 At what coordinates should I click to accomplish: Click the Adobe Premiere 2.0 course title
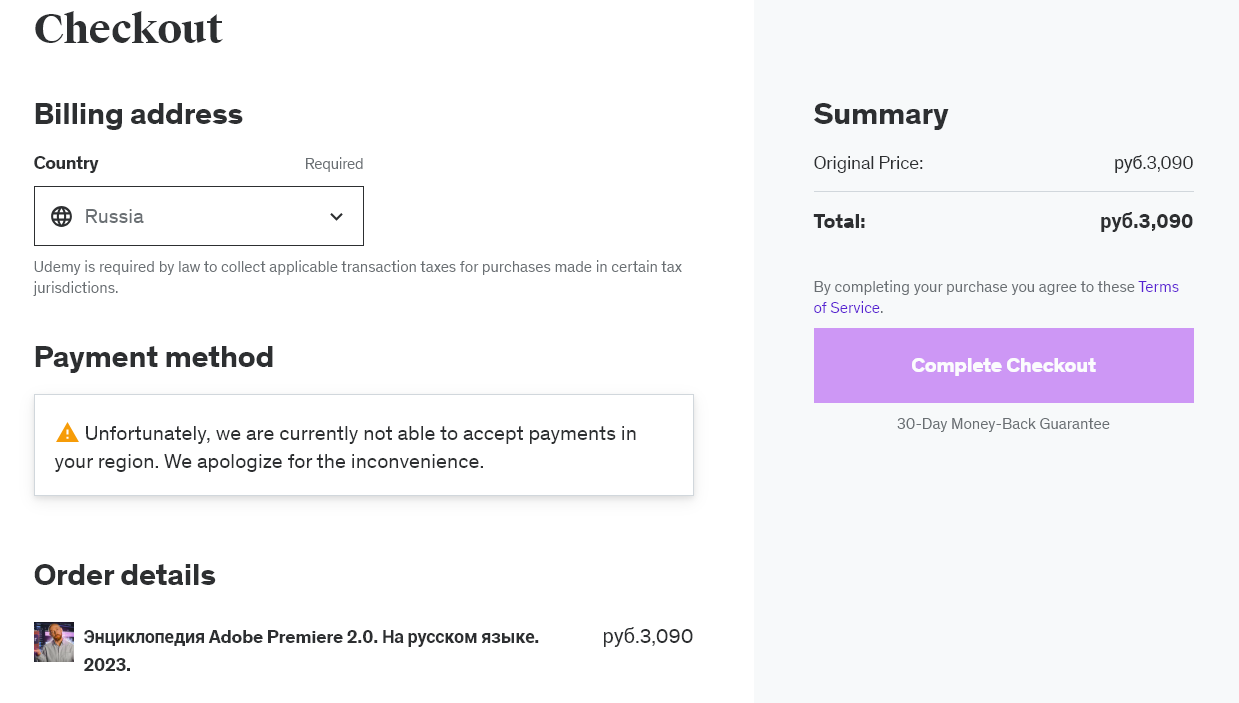pyautogui.click(x=311, y=637)
